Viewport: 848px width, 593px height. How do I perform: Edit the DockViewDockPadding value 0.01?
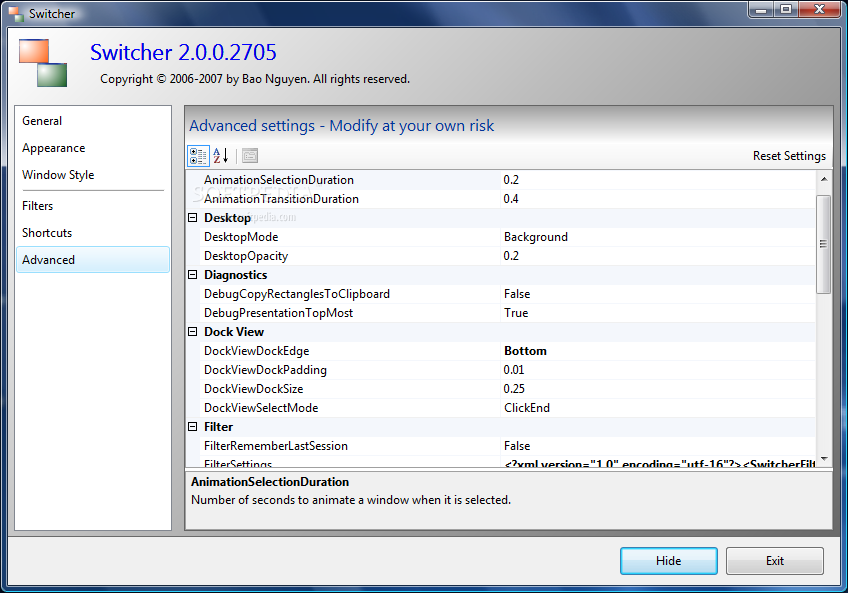pos(658,370)
